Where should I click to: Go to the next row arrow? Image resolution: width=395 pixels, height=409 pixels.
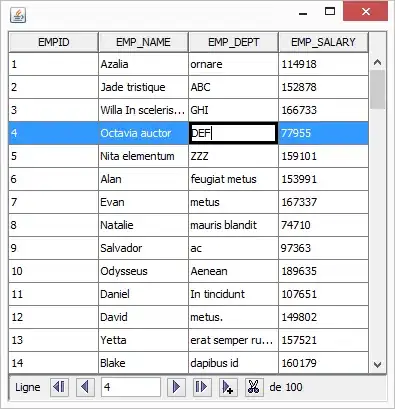pos(176,387)
